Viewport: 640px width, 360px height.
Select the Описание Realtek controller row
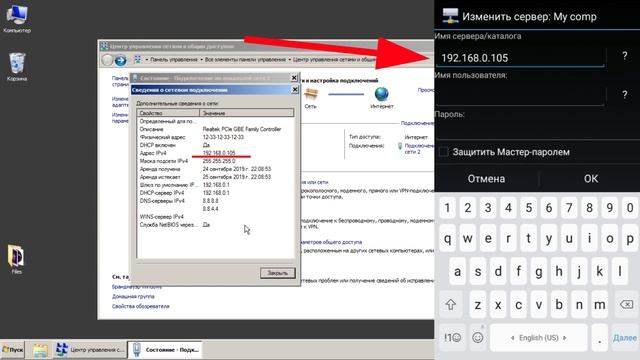point(216,129)
